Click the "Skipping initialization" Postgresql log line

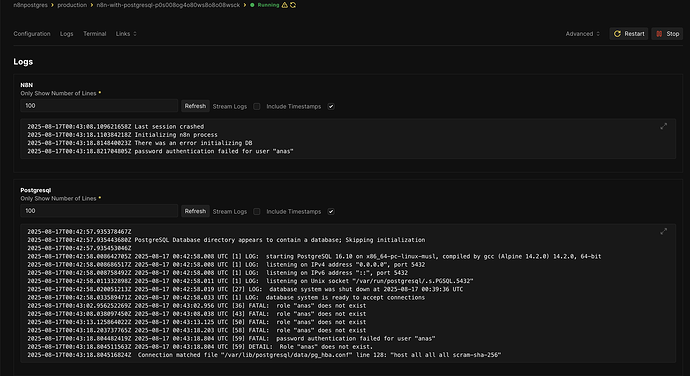(x=226, y=240)
